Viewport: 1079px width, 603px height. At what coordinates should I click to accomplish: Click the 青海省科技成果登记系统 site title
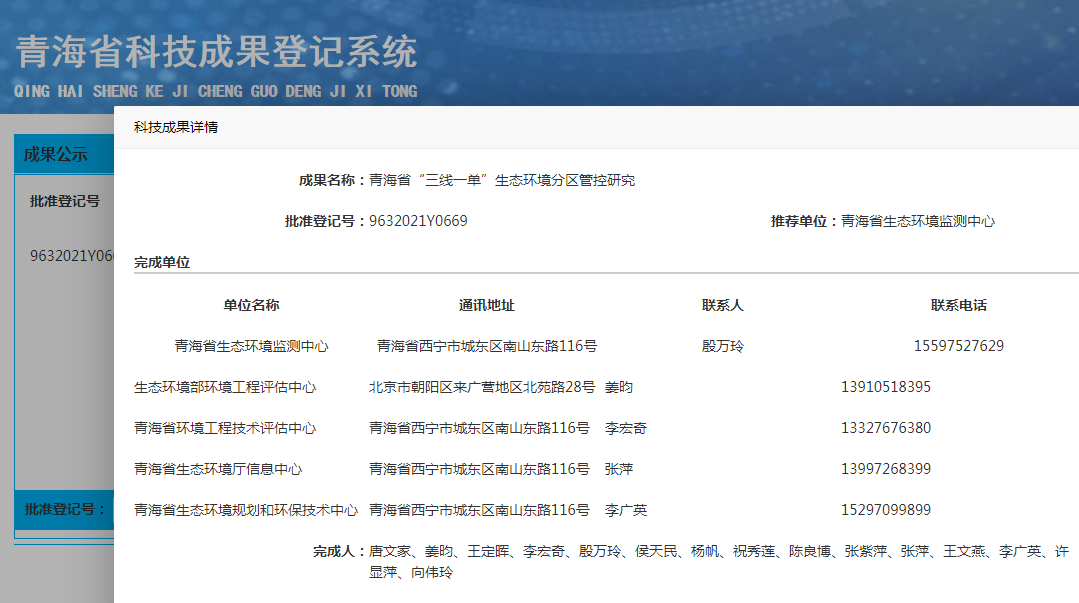coord(215,52)
